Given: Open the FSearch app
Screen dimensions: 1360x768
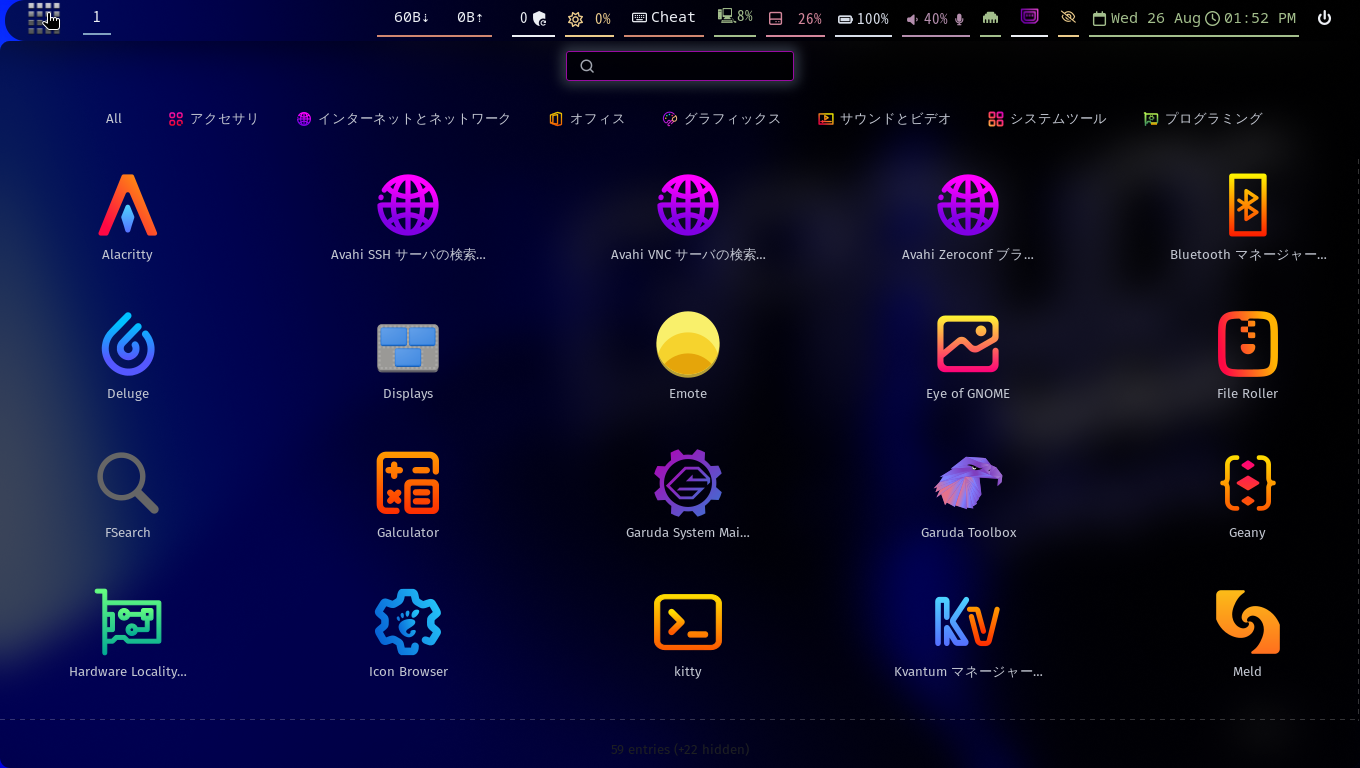Looking at the screenshot, I should click(x=128, y=495).
